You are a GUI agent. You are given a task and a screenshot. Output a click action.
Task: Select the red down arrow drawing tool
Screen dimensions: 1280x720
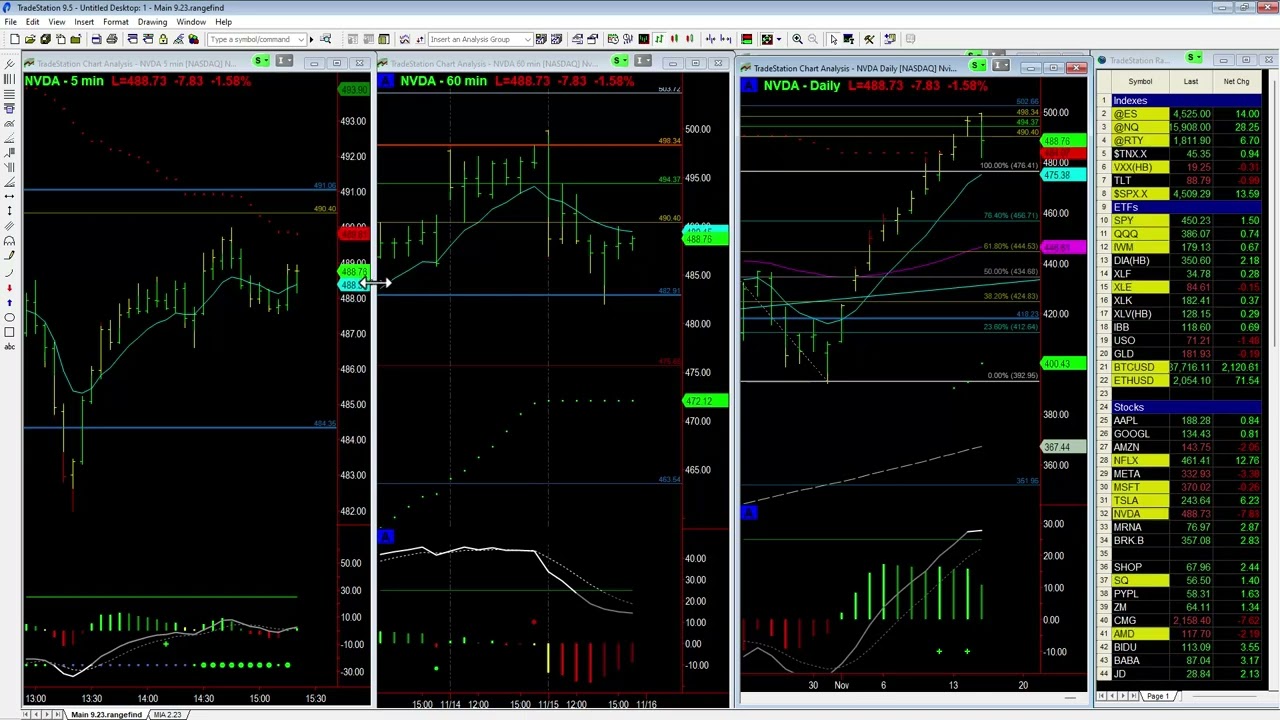pyautogui.click(x=9, y=287)
